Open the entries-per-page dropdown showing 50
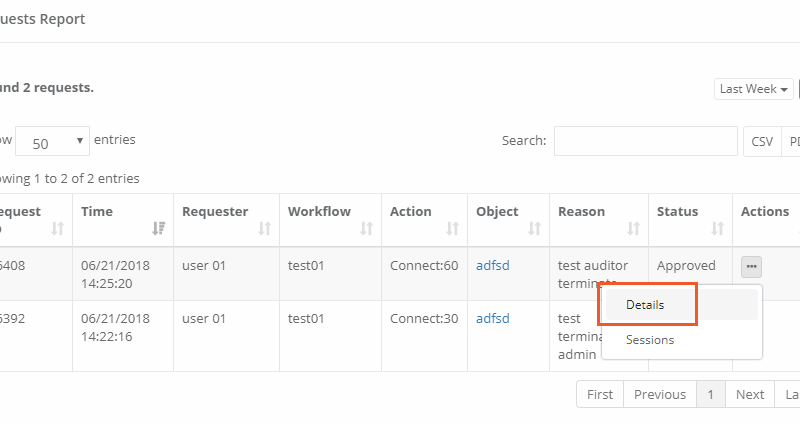This screenshot has height=425, width=800. click(x=52, y=142)
